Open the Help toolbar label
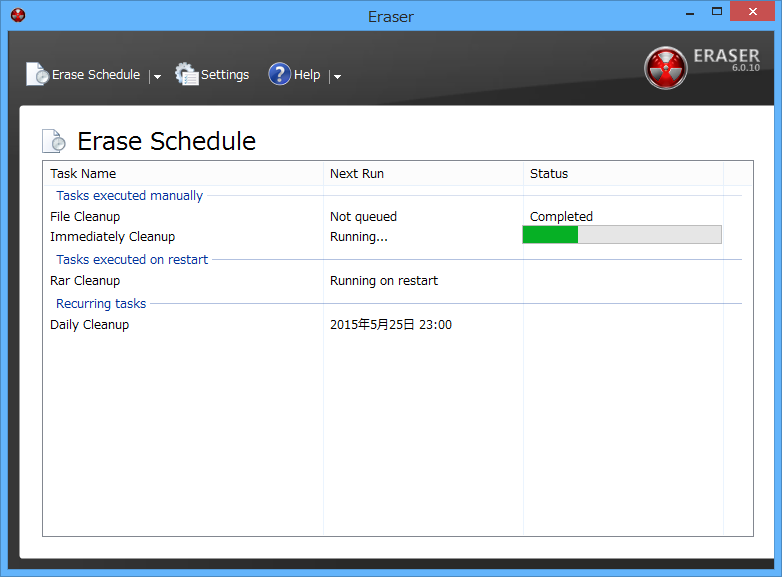The height and width of the screenshot is (577, 782). [307, 75]
